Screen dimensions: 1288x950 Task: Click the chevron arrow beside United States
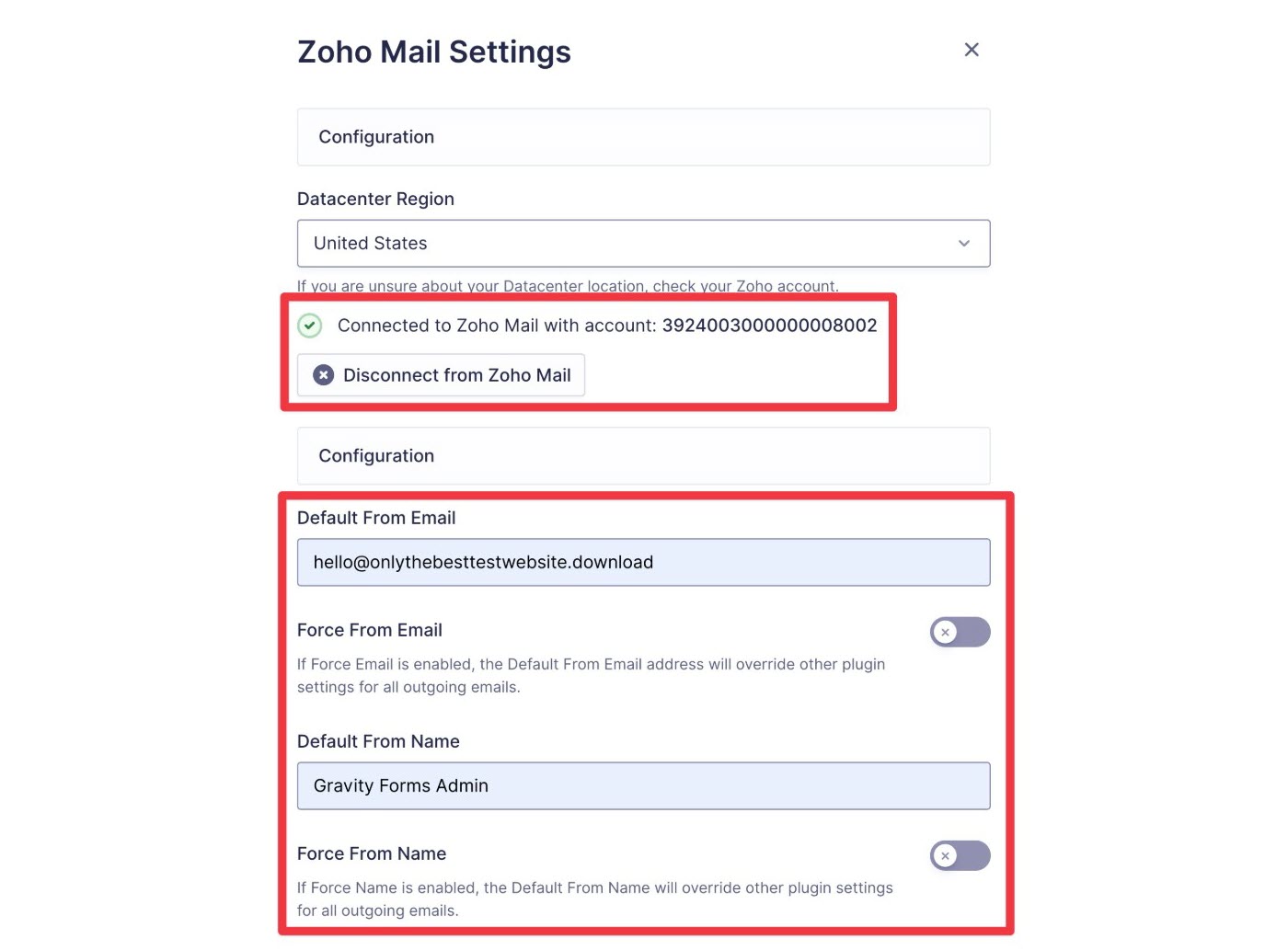[964, 244]
